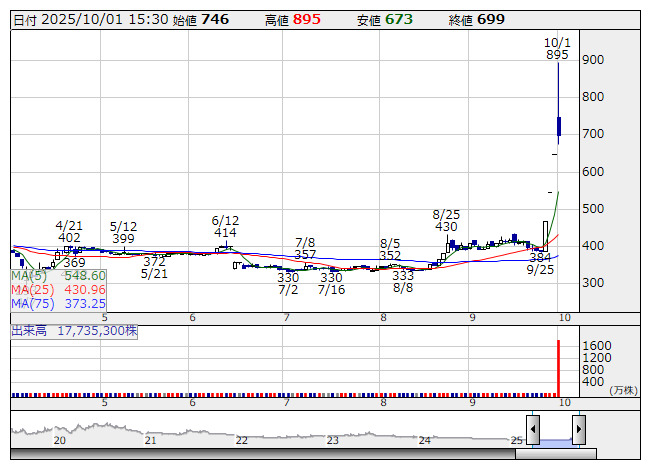Click the 6/12 414 peak annotation
The height and width of the screenshot is (470, 653).
click(225, 226)
